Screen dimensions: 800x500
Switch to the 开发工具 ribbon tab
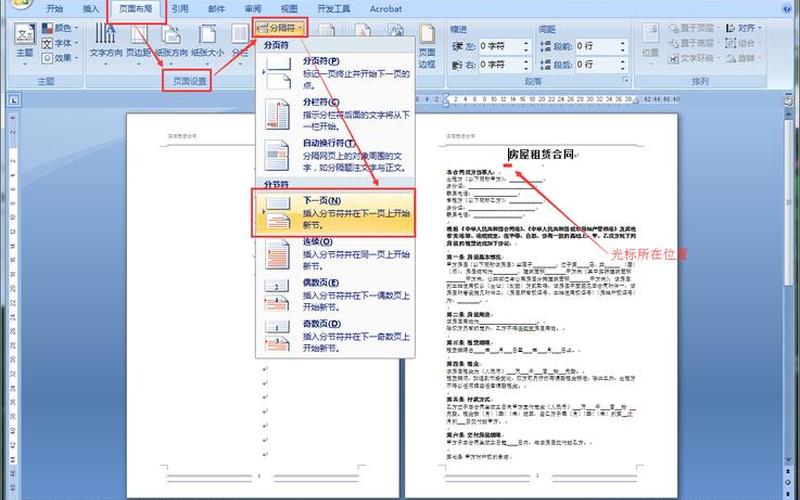[x=334, y=9]
